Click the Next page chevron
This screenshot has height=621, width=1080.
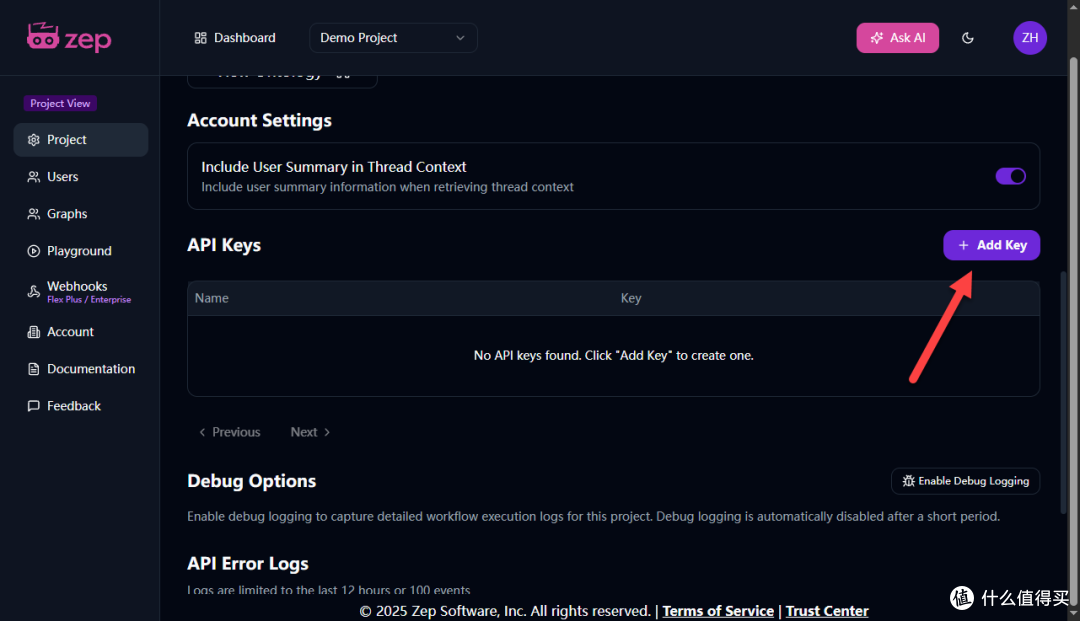(327, 432)
